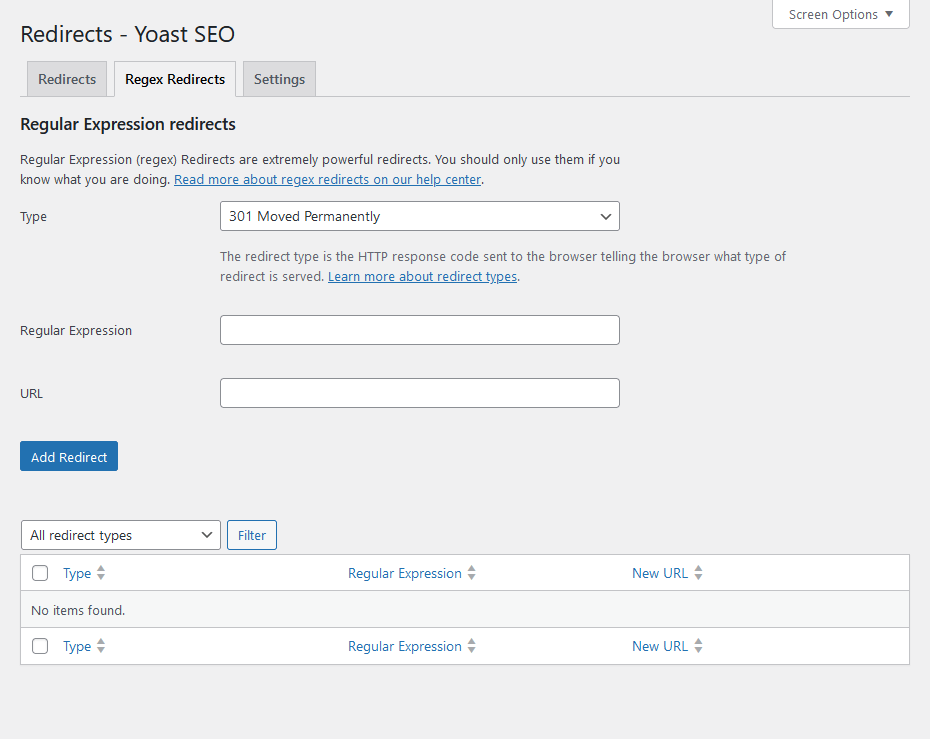Screen dimensions: 930x739
Task: Click the "Regular Expression redirects" heading
Action: (x=128, y=124)
